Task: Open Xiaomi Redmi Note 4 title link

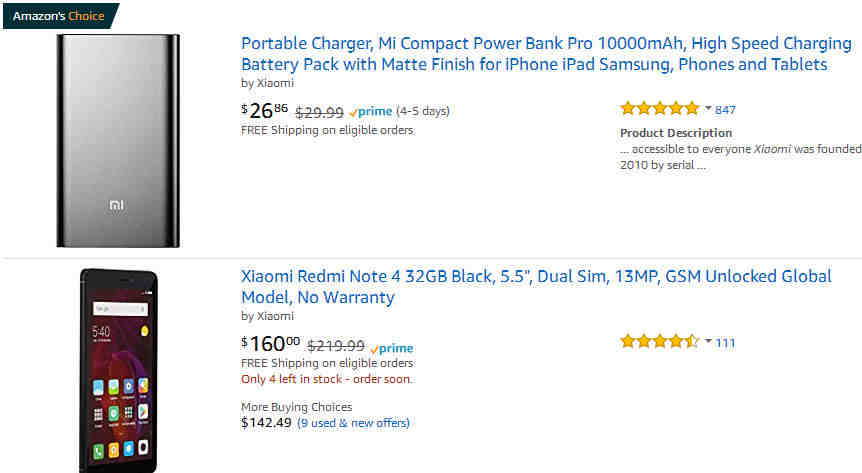Action: pyautogui.click(x=537, y=287)
